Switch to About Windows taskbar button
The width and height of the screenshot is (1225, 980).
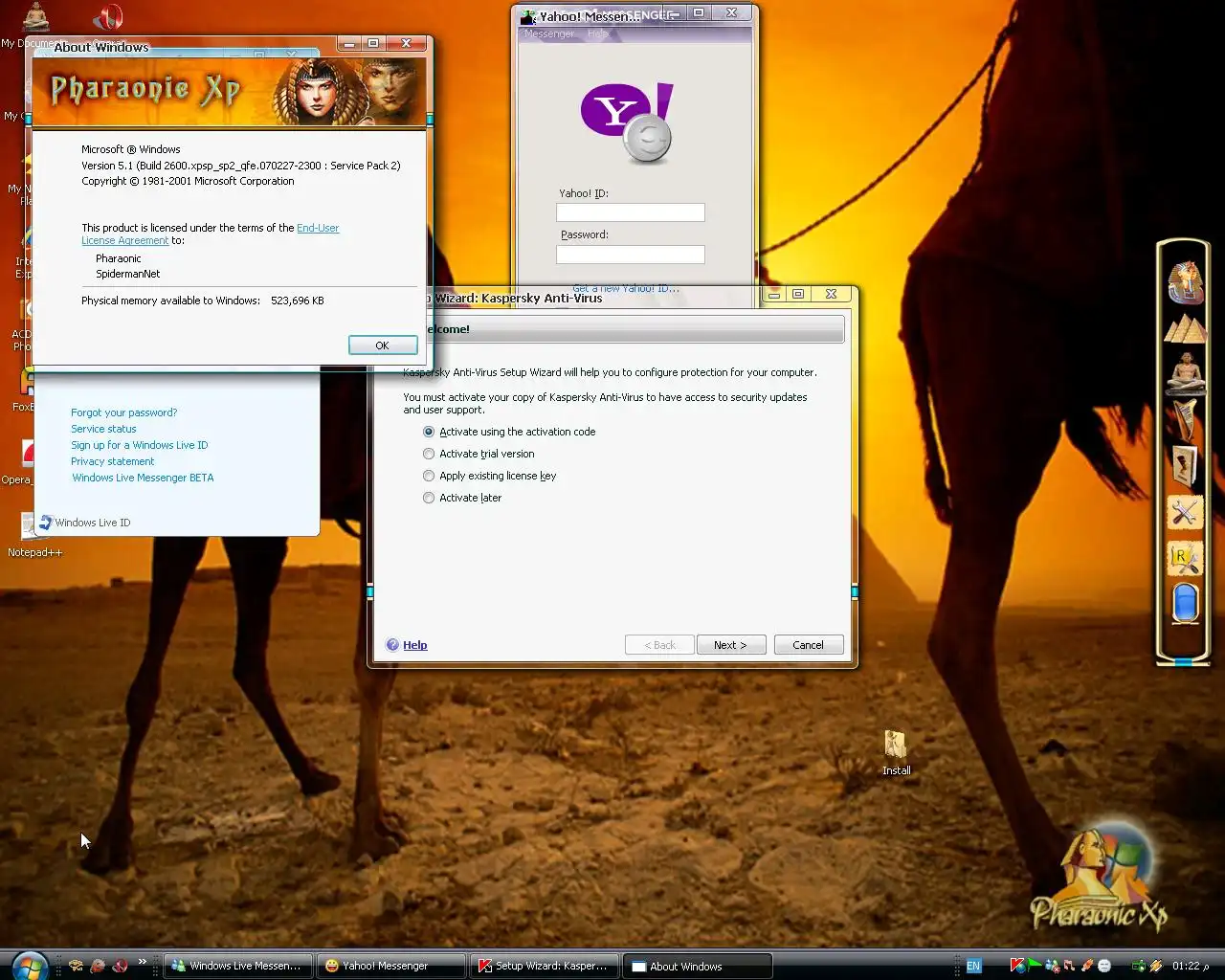(698, 966)
